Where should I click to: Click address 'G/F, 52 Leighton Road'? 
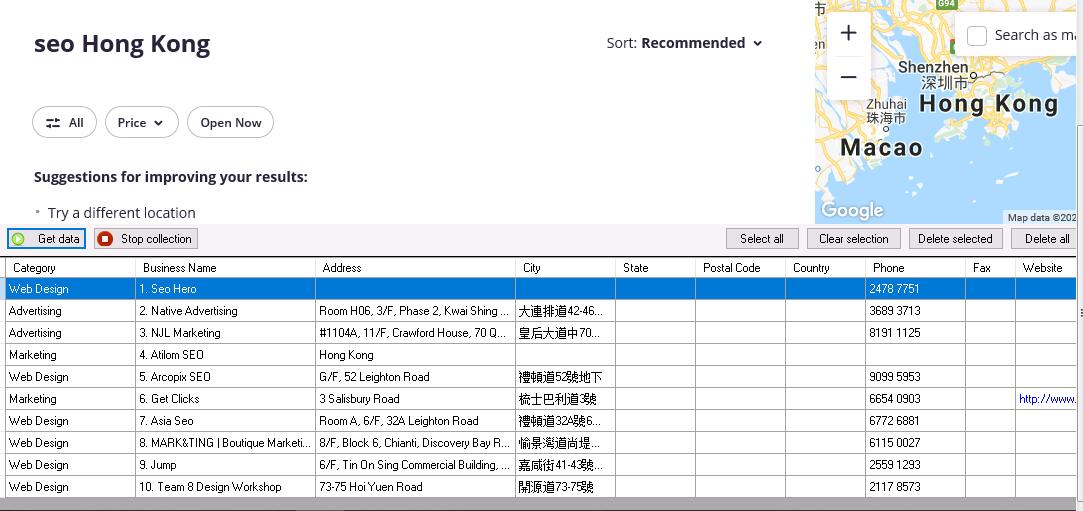[374, 377]
